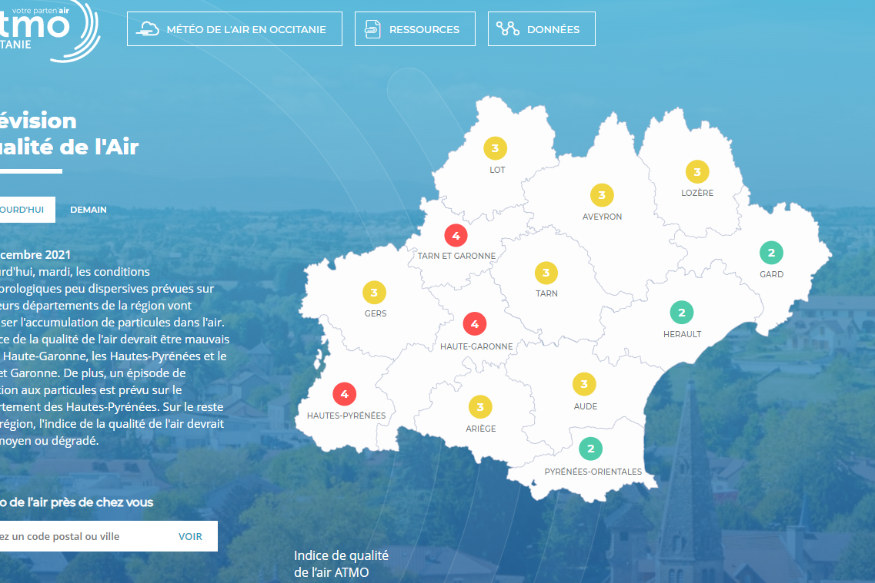
Task: Select the red Hautes-Pyrénées index marker
Action: pos(345,393)
